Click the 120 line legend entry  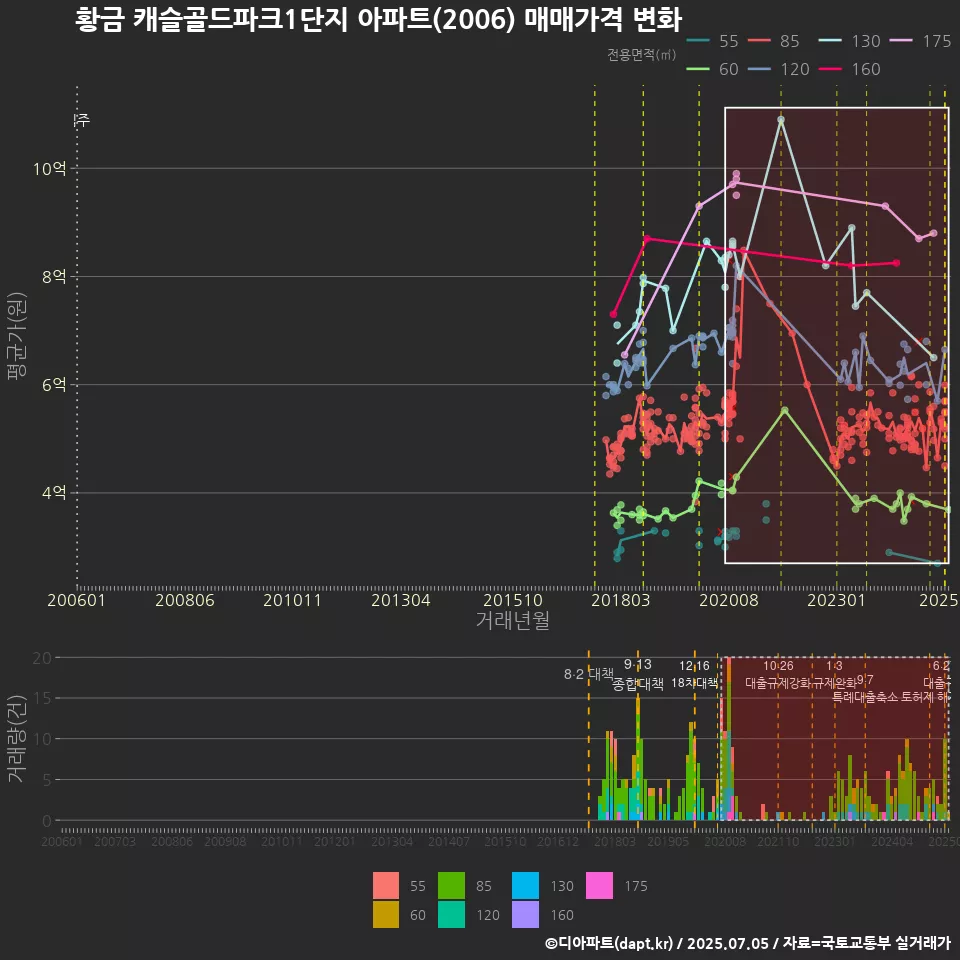779,69
